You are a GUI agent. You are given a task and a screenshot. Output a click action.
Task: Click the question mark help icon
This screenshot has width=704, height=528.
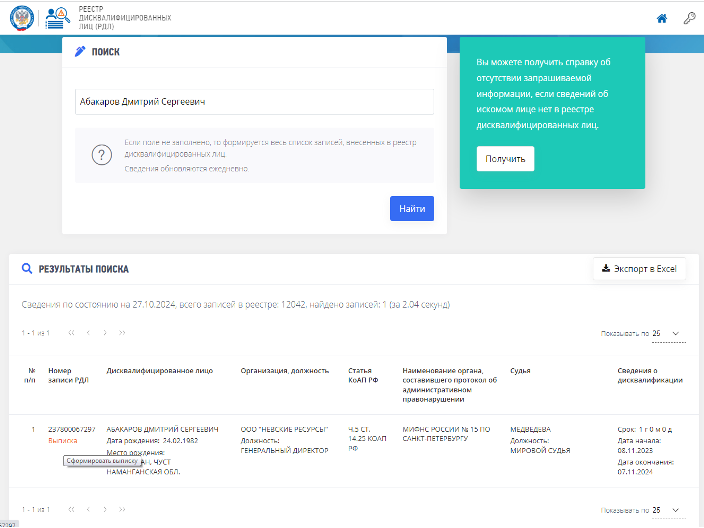coord(101,155)
